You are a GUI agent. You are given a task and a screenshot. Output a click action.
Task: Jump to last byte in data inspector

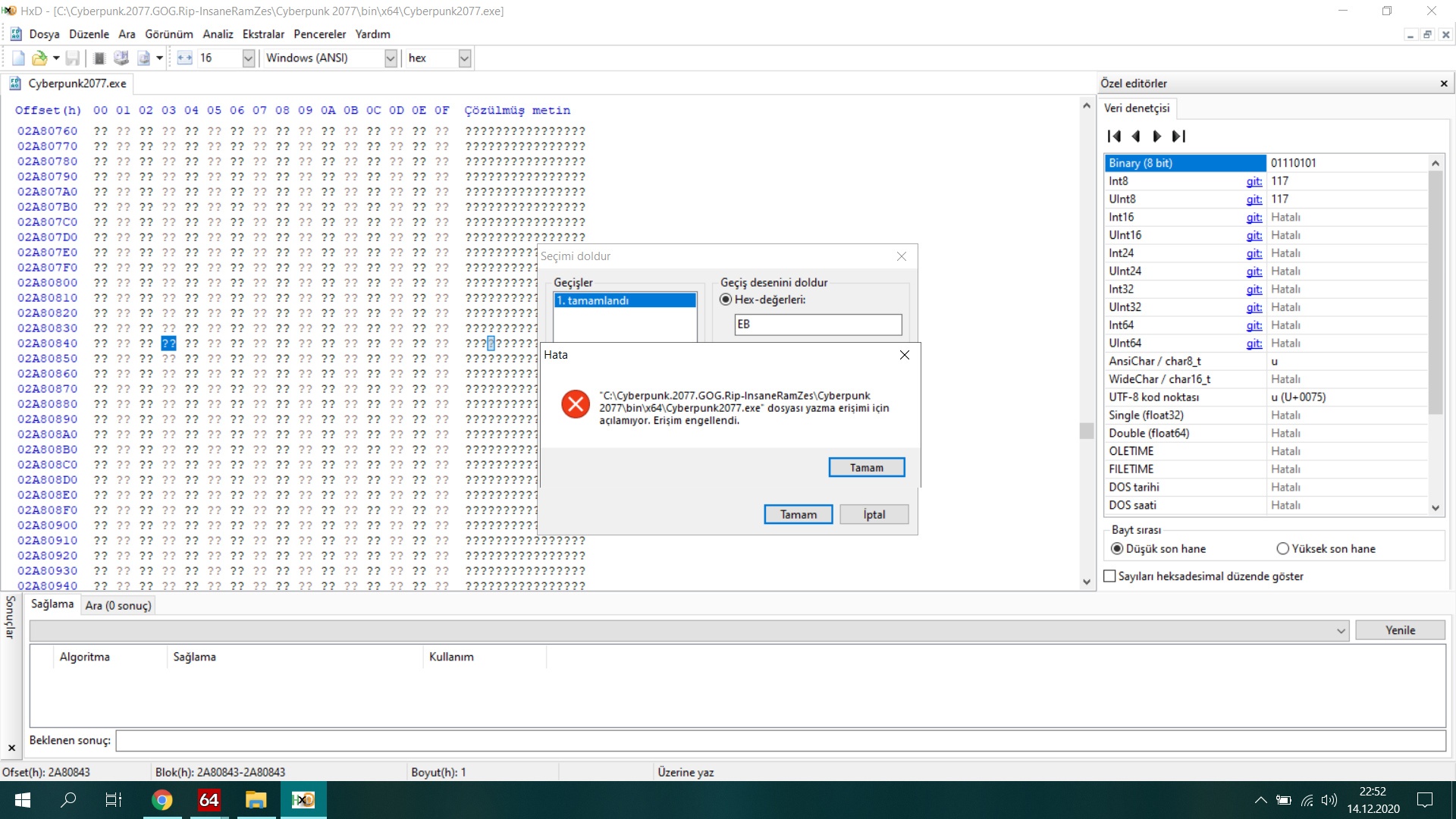coord(1178,136)
